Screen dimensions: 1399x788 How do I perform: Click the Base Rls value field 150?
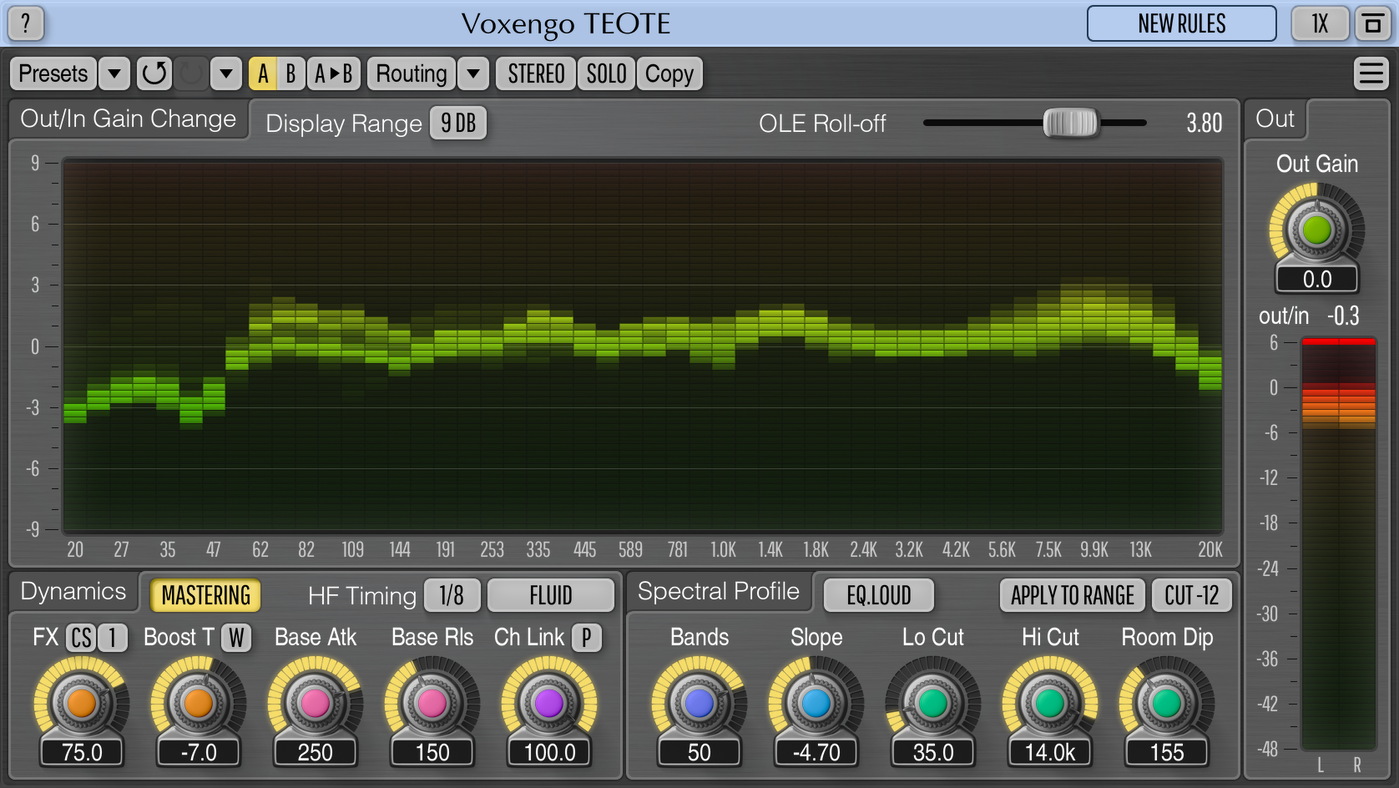point(432,752)
